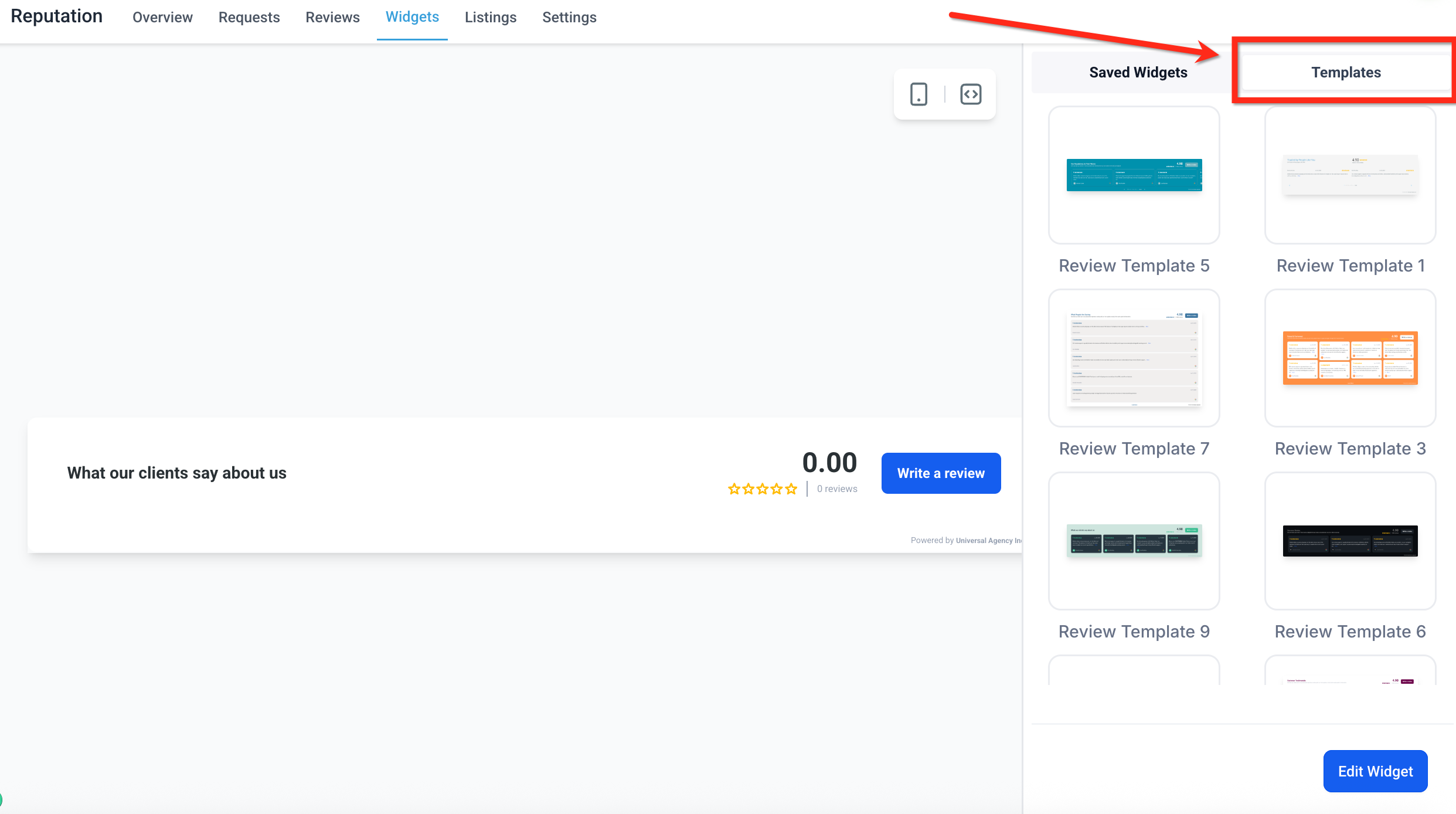The width and height of the screenshot is (1456, 814).
Task: Select the Review Template 5 thumbnail
Action: (1134, 175)
